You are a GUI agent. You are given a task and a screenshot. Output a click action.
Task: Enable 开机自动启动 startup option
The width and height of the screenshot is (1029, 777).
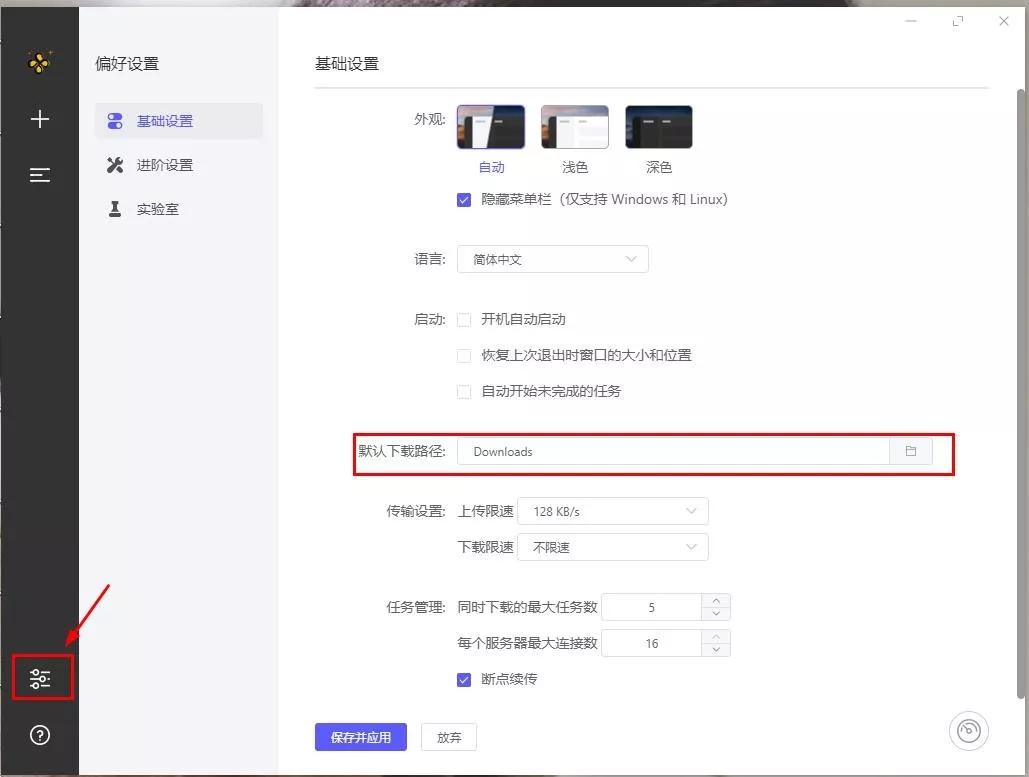pyautogui.click(x=463, y=319)
